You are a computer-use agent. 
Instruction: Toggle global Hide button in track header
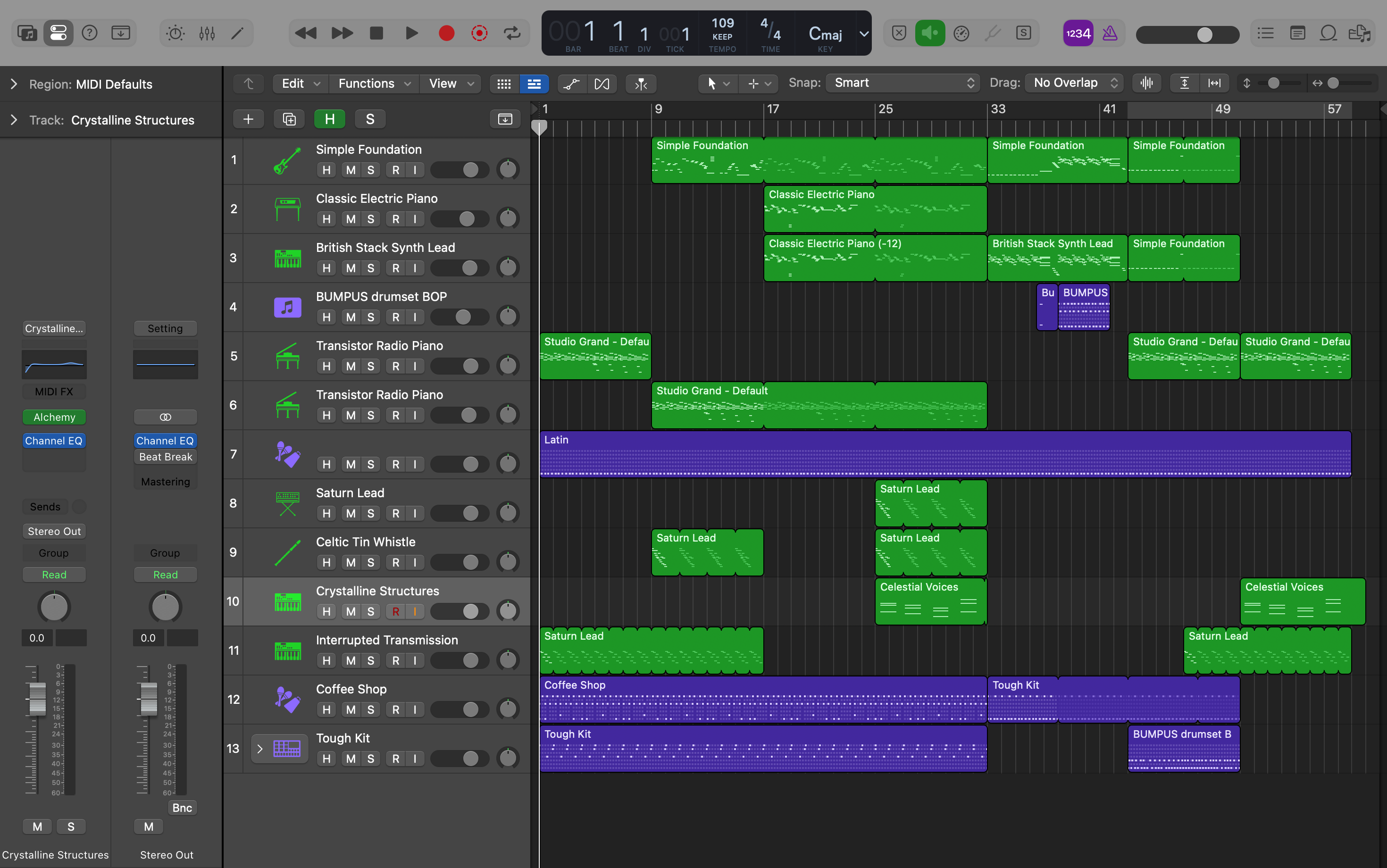(329, 119)
